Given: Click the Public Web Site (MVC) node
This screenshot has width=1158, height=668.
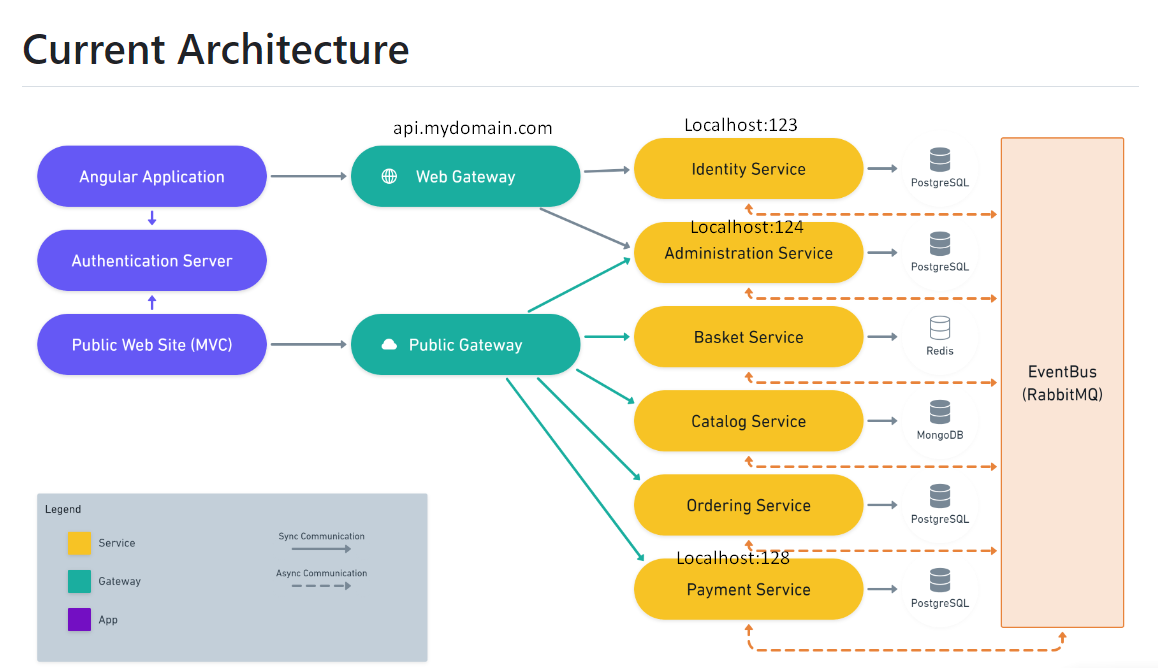Looking at the screenshot, I should 152,345.
